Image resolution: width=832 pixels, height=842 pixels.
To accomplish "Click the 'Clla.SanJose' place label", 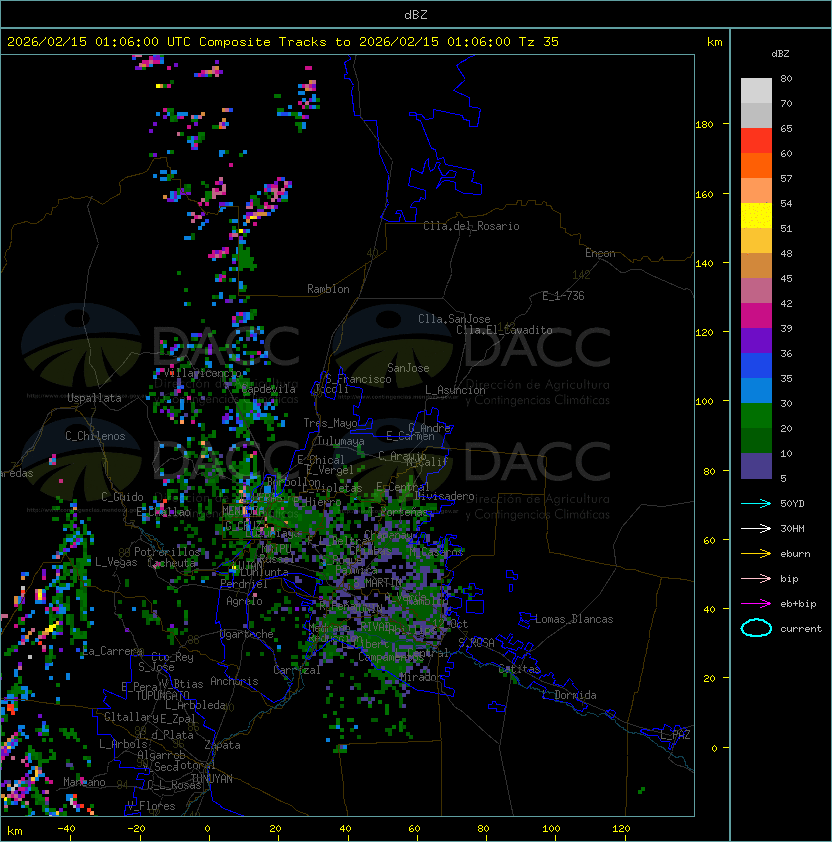I will click(454, 319).
